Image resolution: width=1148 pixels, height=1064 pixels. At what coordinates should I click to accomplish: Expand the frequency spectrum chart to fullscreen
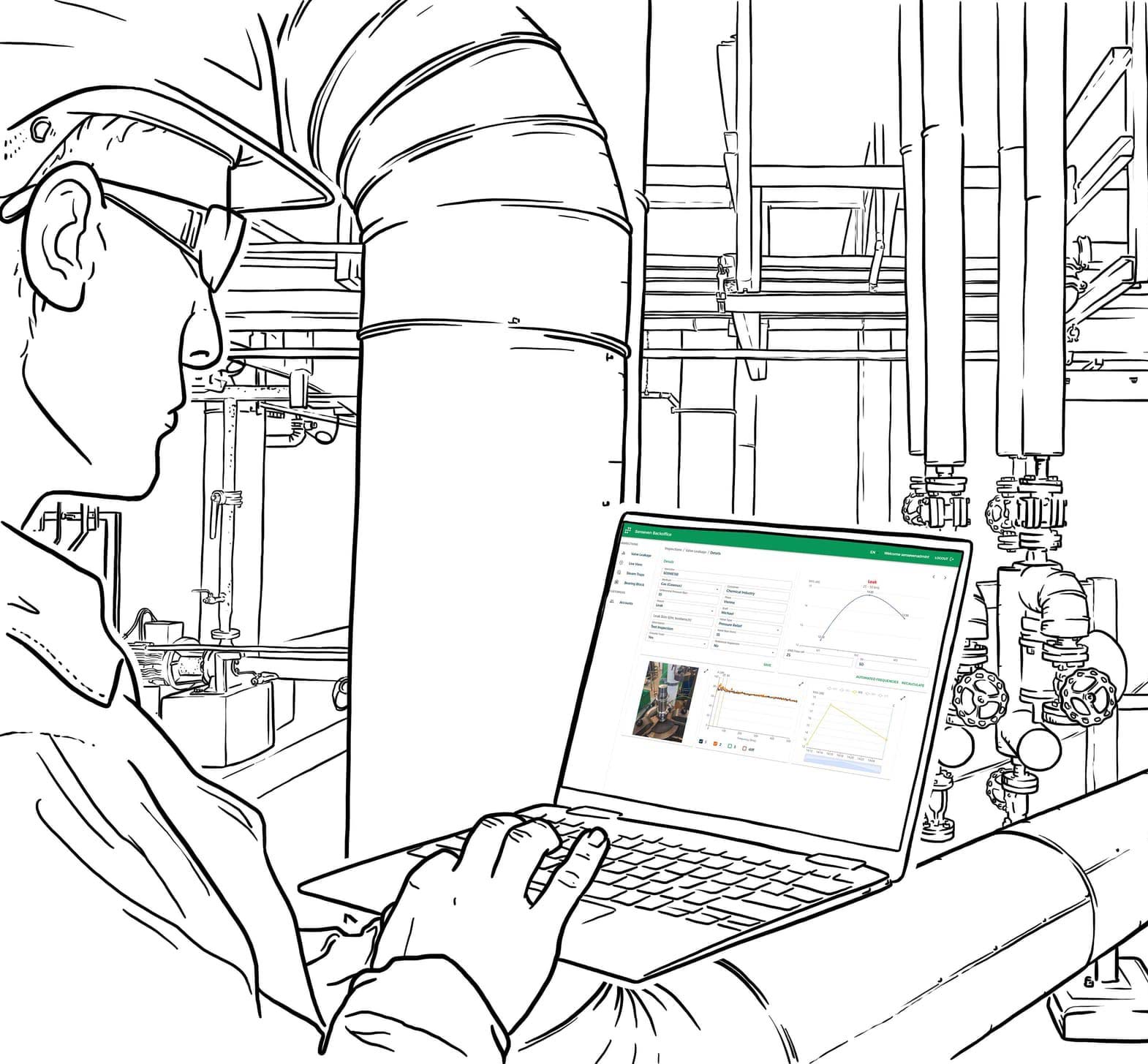pos(801,684)
